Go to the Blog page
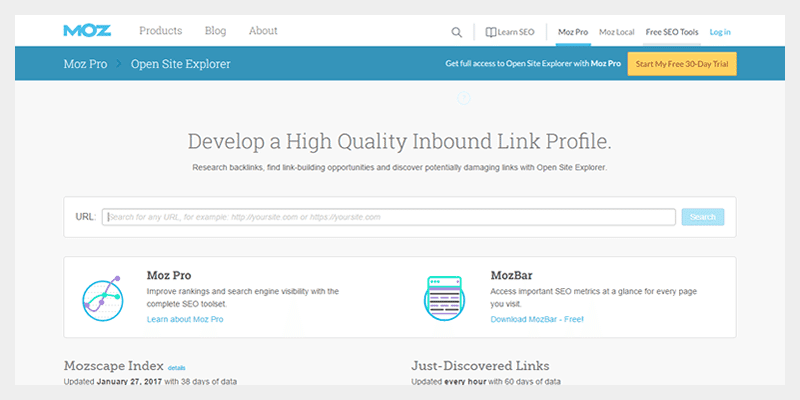Screen dimensions: 800x400 [215, 31]
